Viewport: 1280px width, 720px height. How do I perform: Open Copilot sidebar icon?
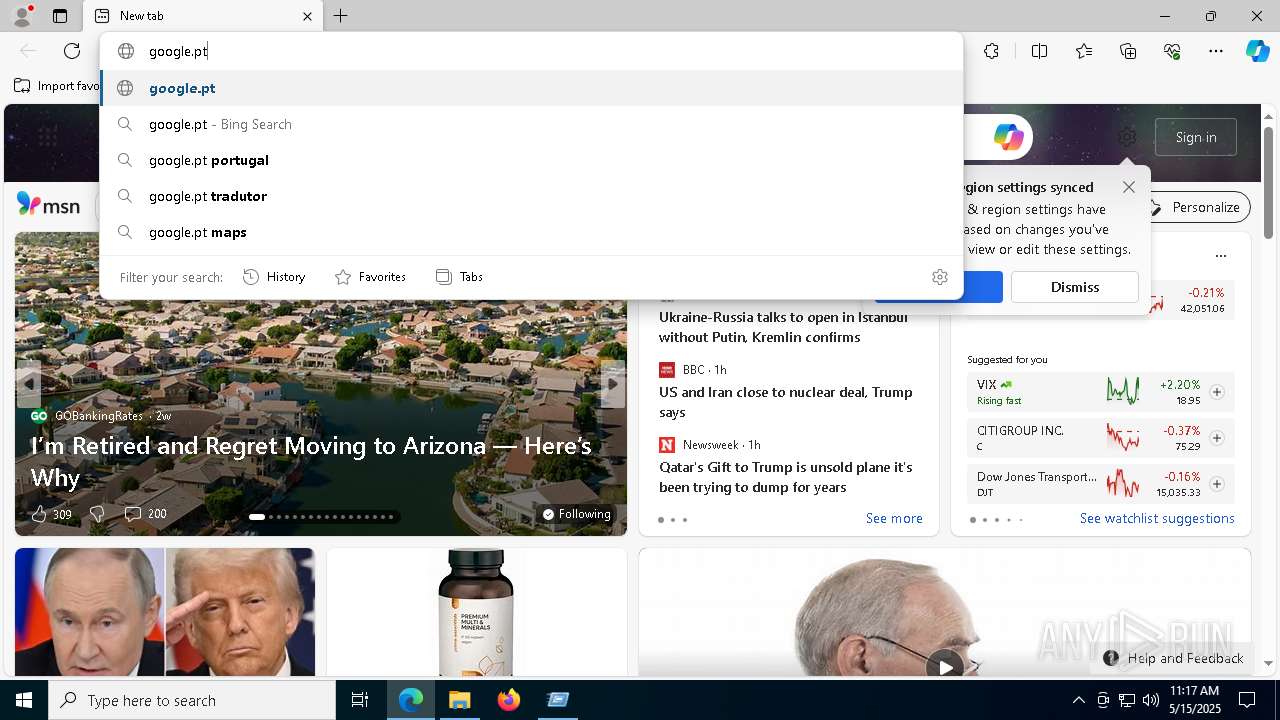(x=1257, y=51)
